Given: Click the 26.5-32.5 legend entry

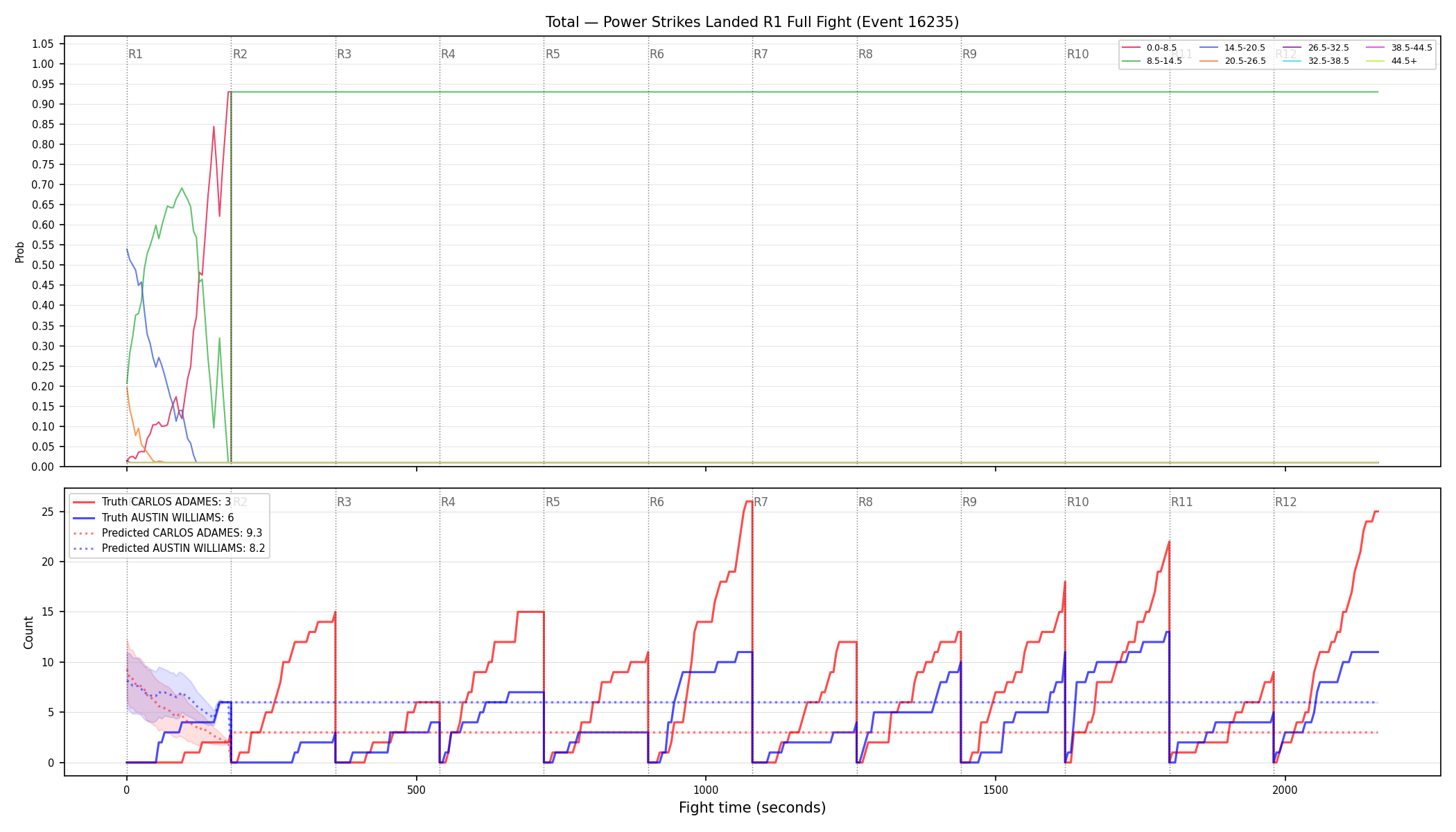Looking at the screenshot, I should pos(1317,48).
